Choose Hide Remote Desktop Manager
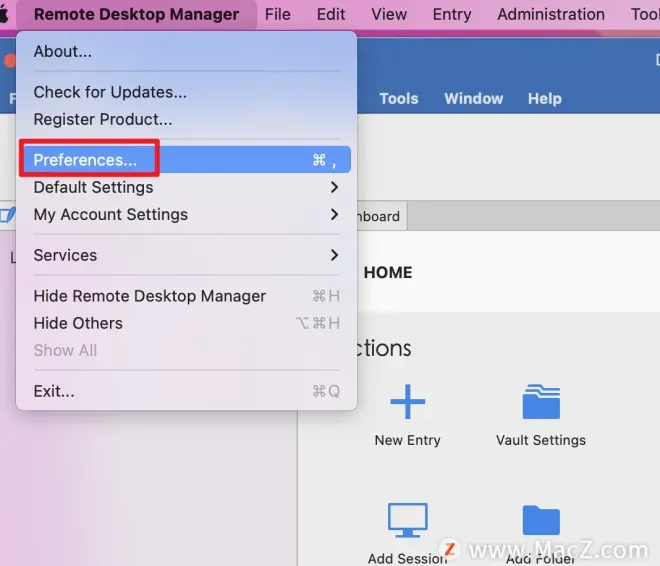This screenshot has height=566, width=660. pyautogui.click(x=185, y=296)
